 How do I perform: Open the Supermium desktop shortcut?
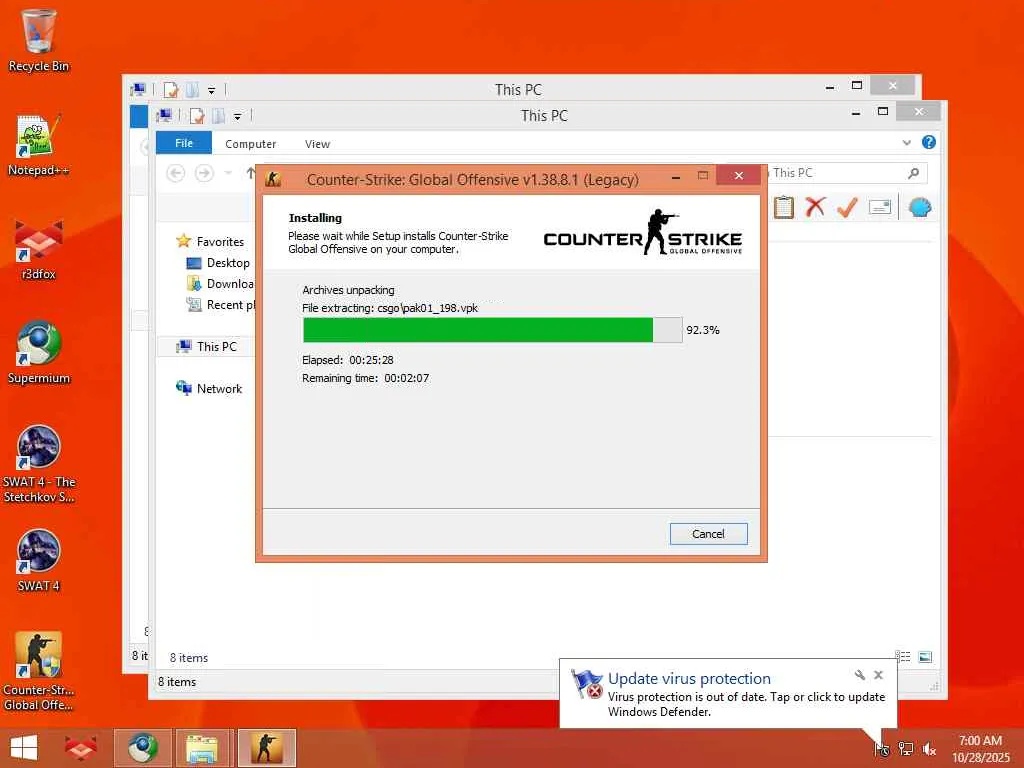tap(39, 353)
